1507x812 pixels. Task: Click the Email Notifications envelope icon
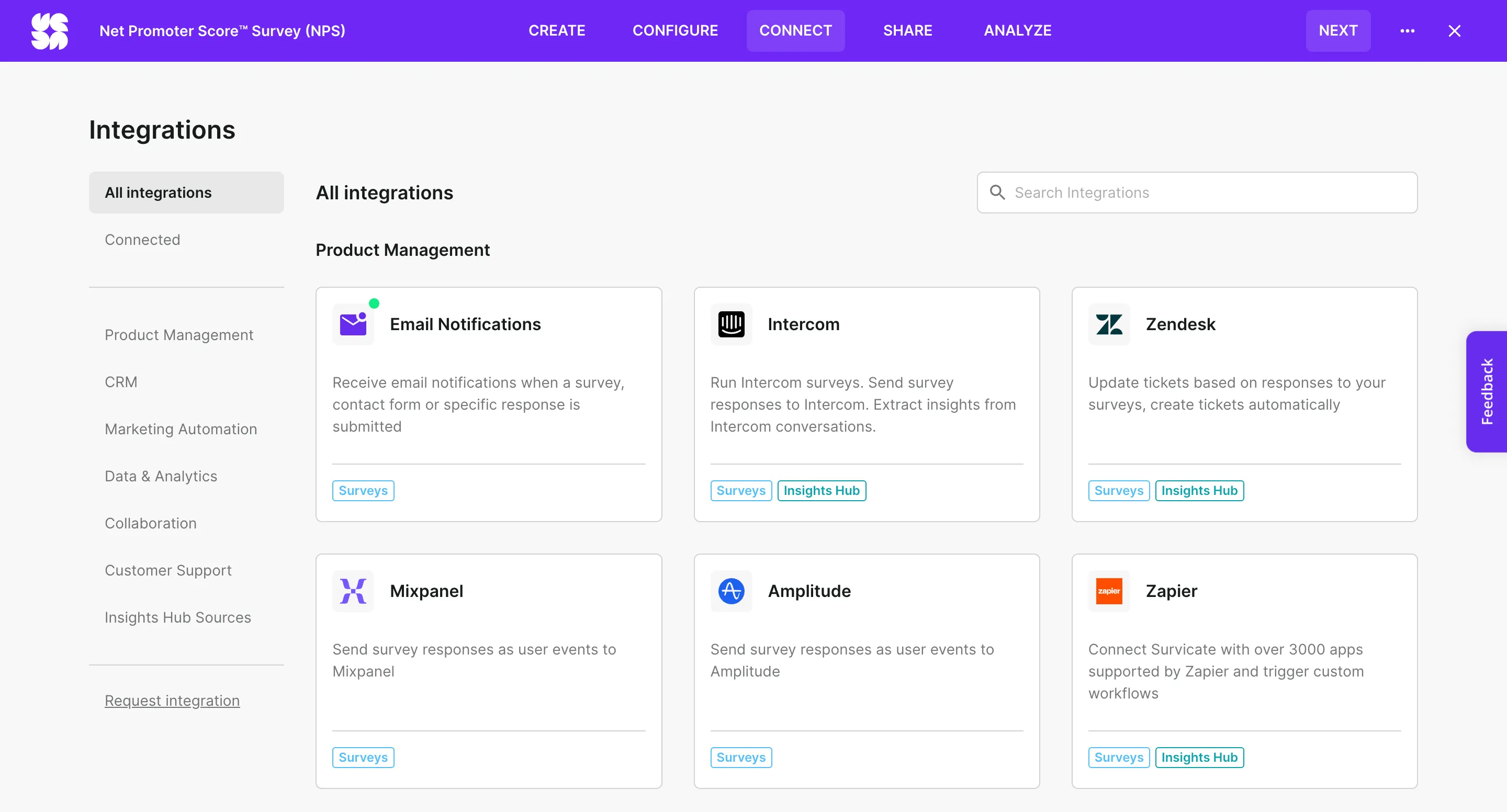click(353, 324)
